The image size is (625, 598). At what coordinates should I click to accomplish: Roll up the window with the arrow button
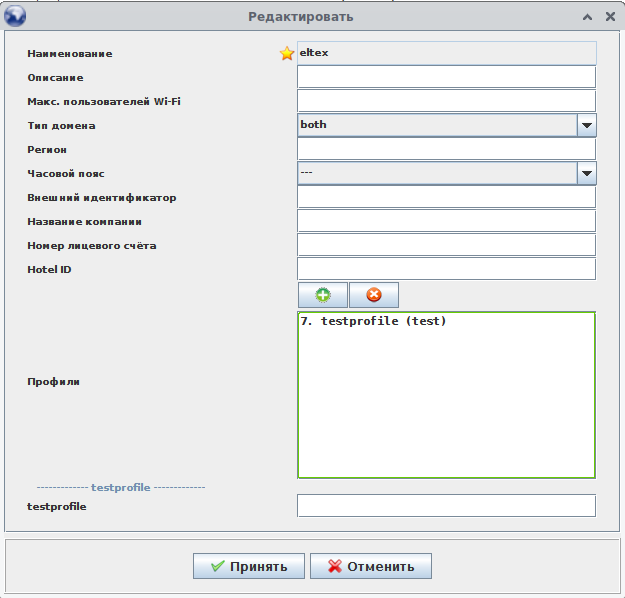tap(587, 17)
